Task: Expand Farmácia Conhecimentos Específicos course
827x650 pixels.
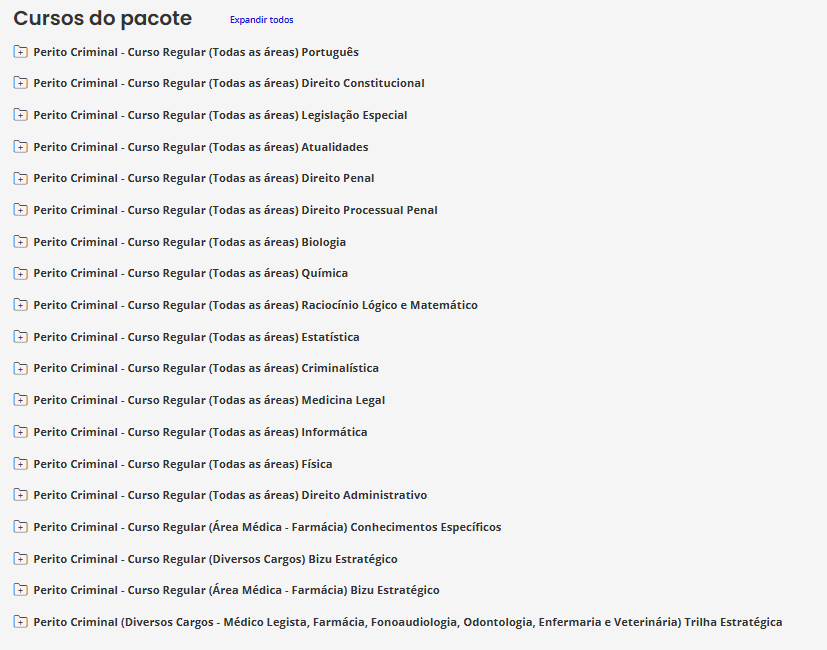Action: pos(267,527)
